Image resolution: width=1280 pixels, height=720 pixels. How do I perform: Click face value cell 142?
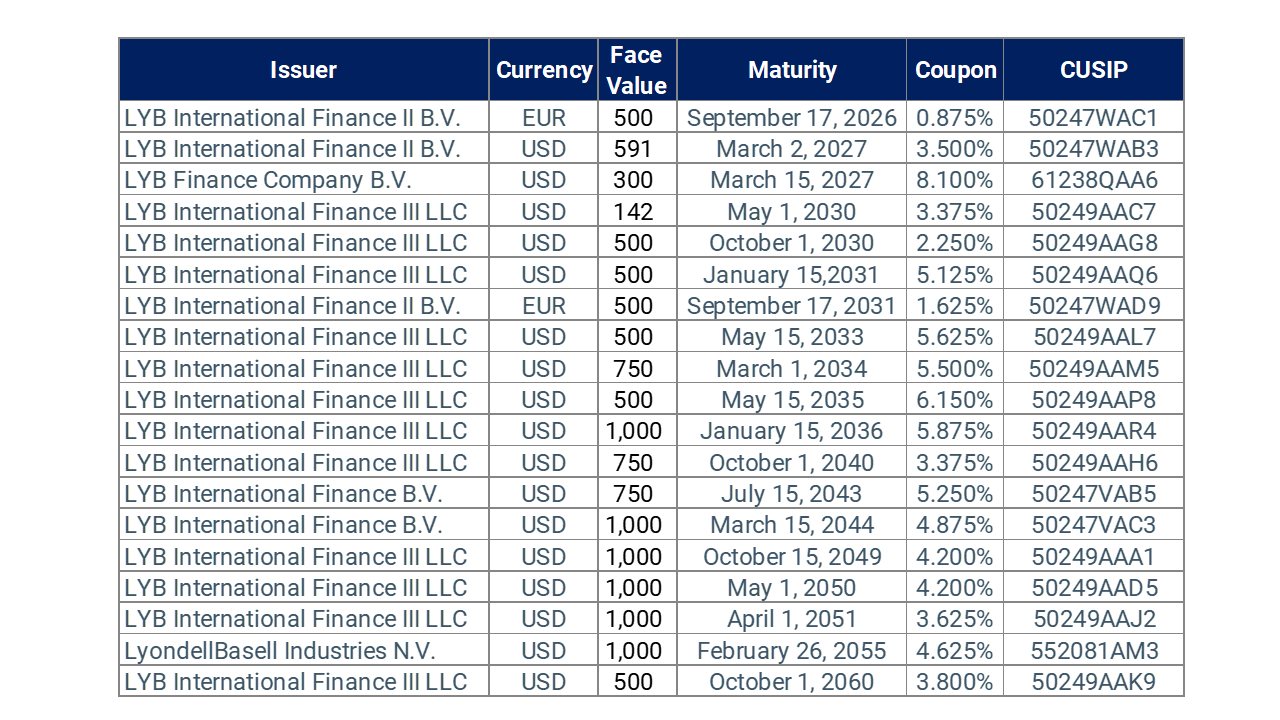[x=634, y=212]
